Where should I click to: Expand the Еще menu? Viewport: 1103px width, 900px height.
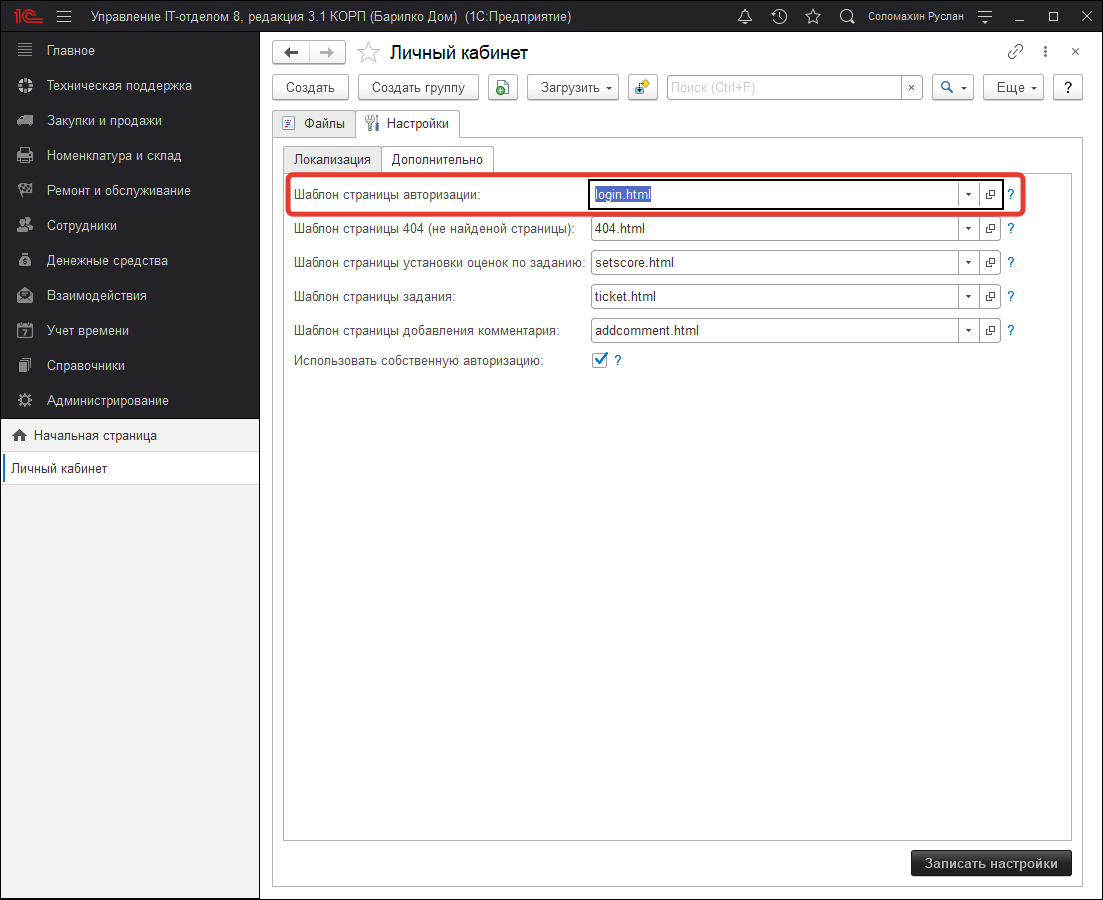click(x=1013, y=88)
